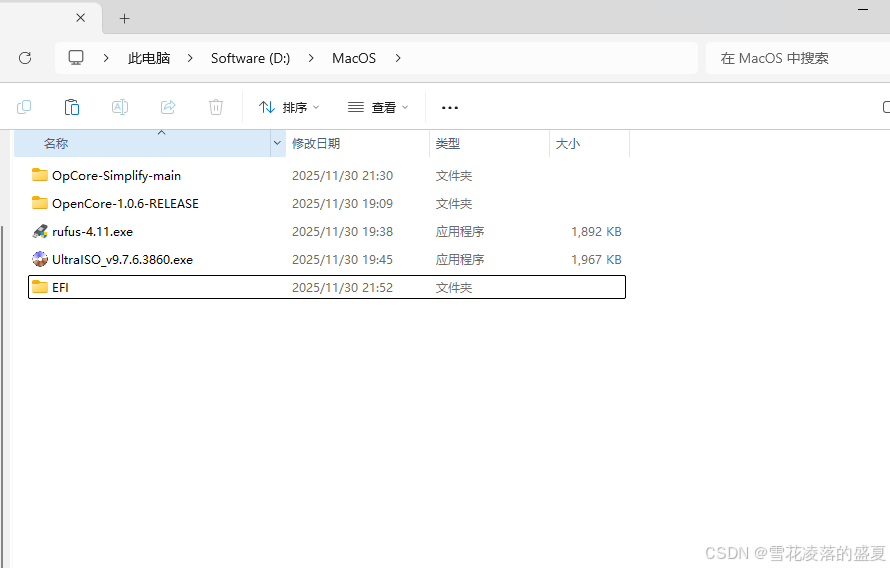The image size is (890, 568).
Task: Sort by the 大小 column header
Action: [589, 144]
